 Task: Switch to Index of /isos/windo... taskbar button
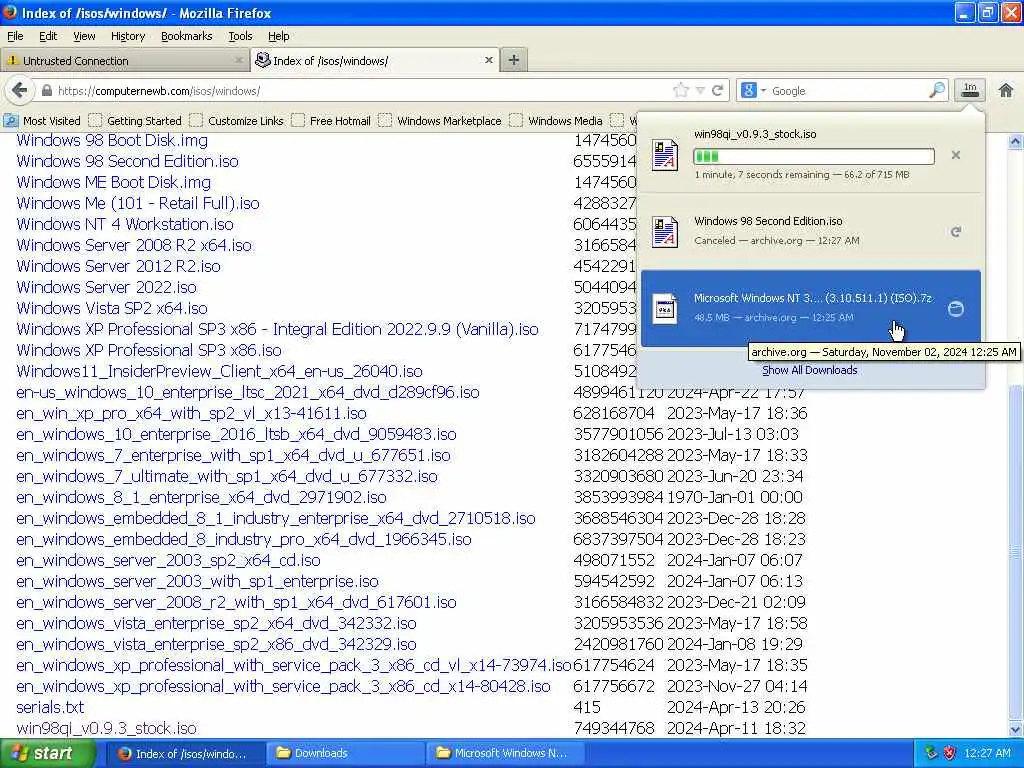[185, 753]
